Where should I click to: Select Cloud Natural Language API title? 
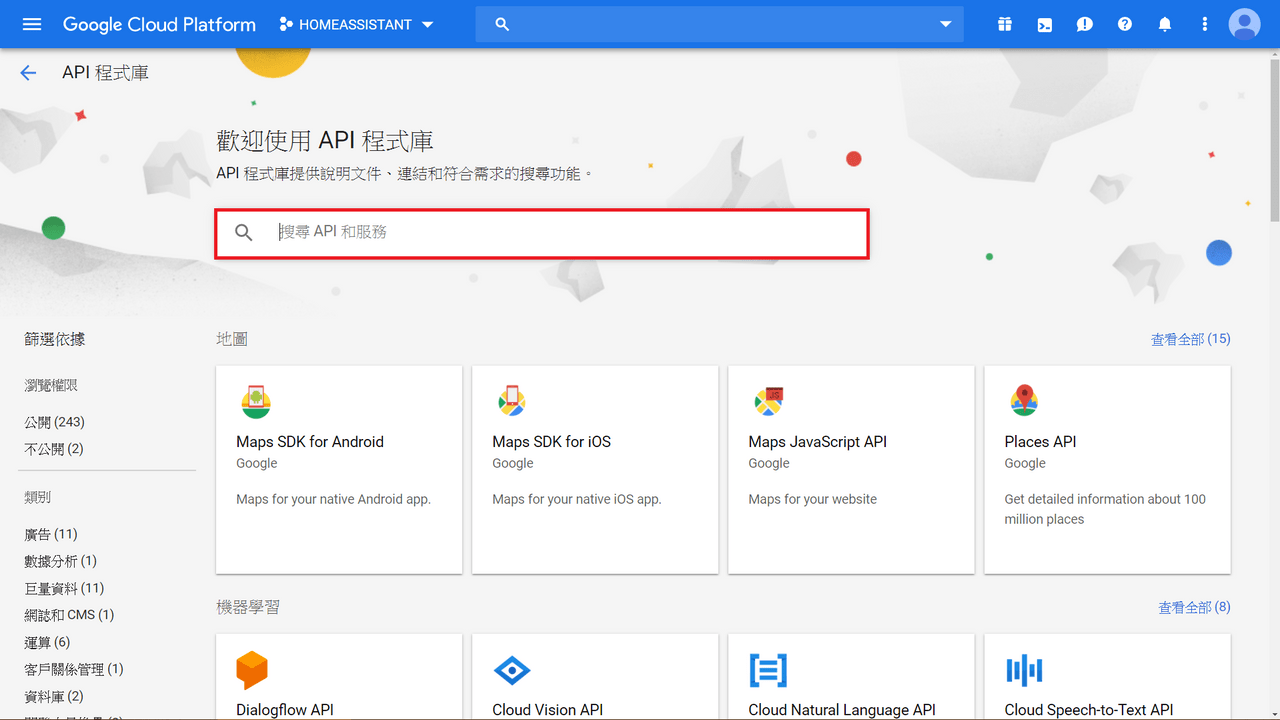[842, 710]
